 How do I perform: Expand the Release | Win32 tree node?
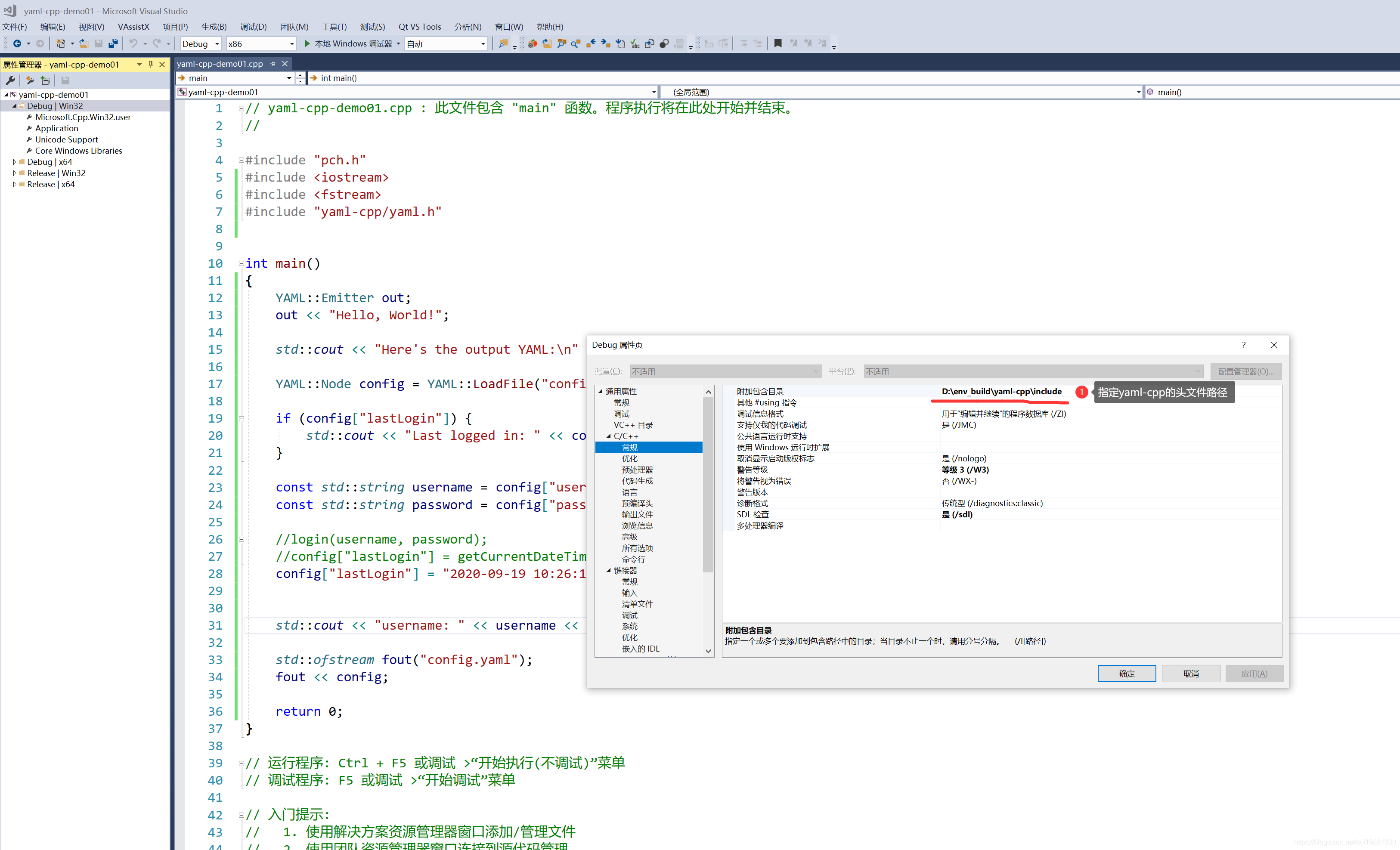tap(14, 173)
